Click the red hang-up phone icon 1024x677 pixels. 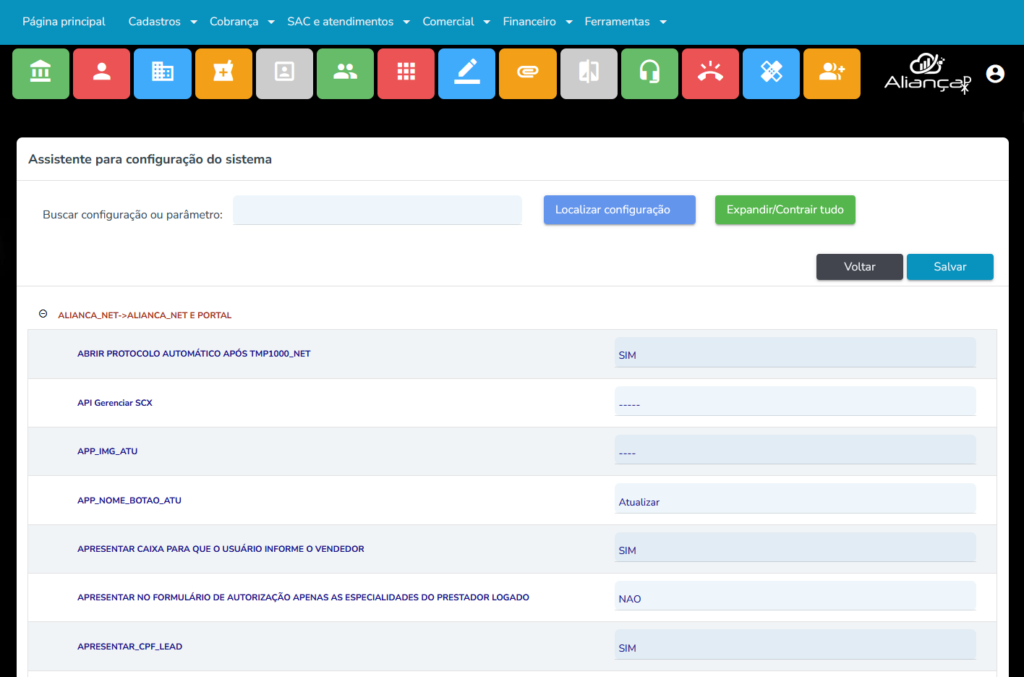point(711,73)
